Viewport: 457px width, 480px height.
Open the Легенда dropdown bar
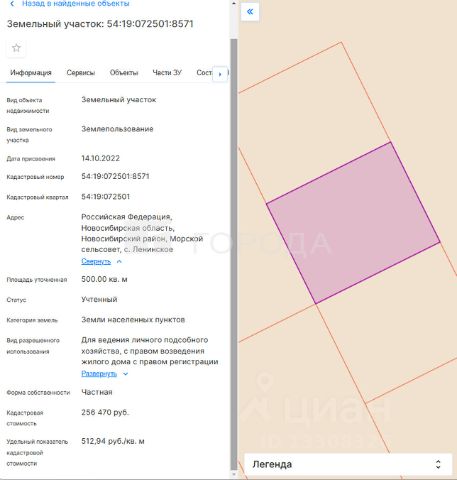[x=348, y=464]
